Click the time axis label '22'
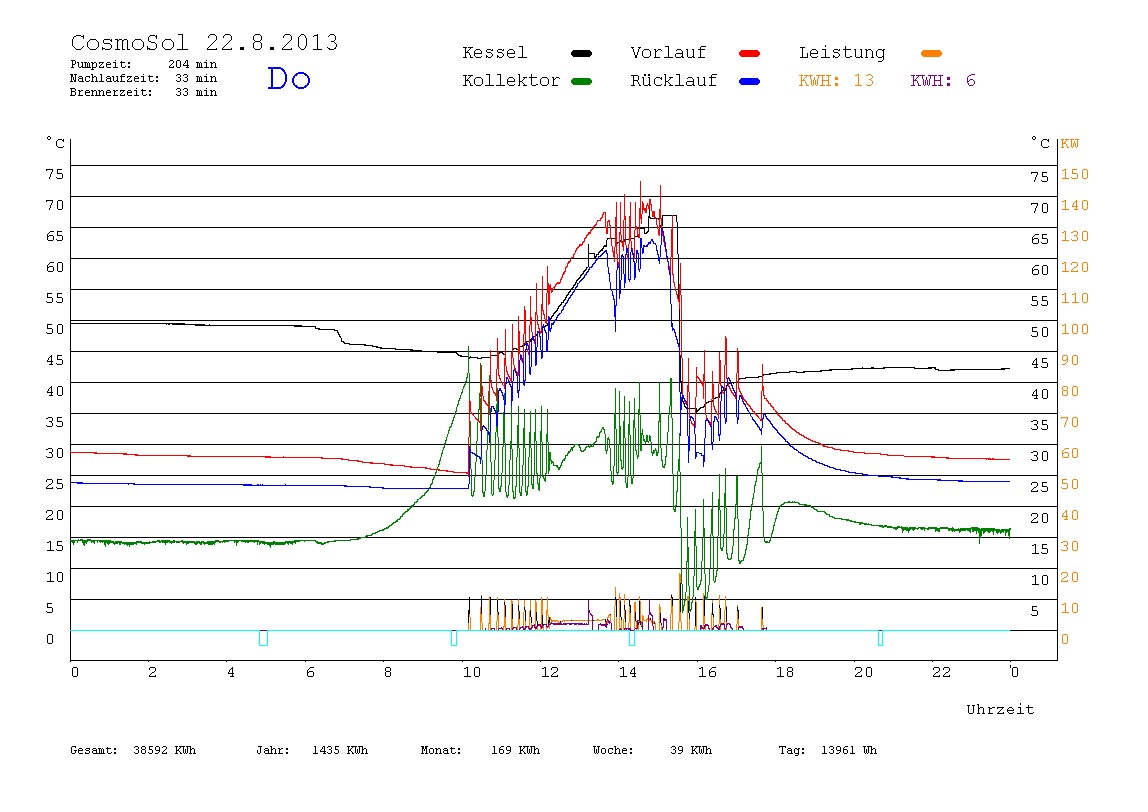Image resolution: width=1148 pixels, height=812 pixels. 942,672
